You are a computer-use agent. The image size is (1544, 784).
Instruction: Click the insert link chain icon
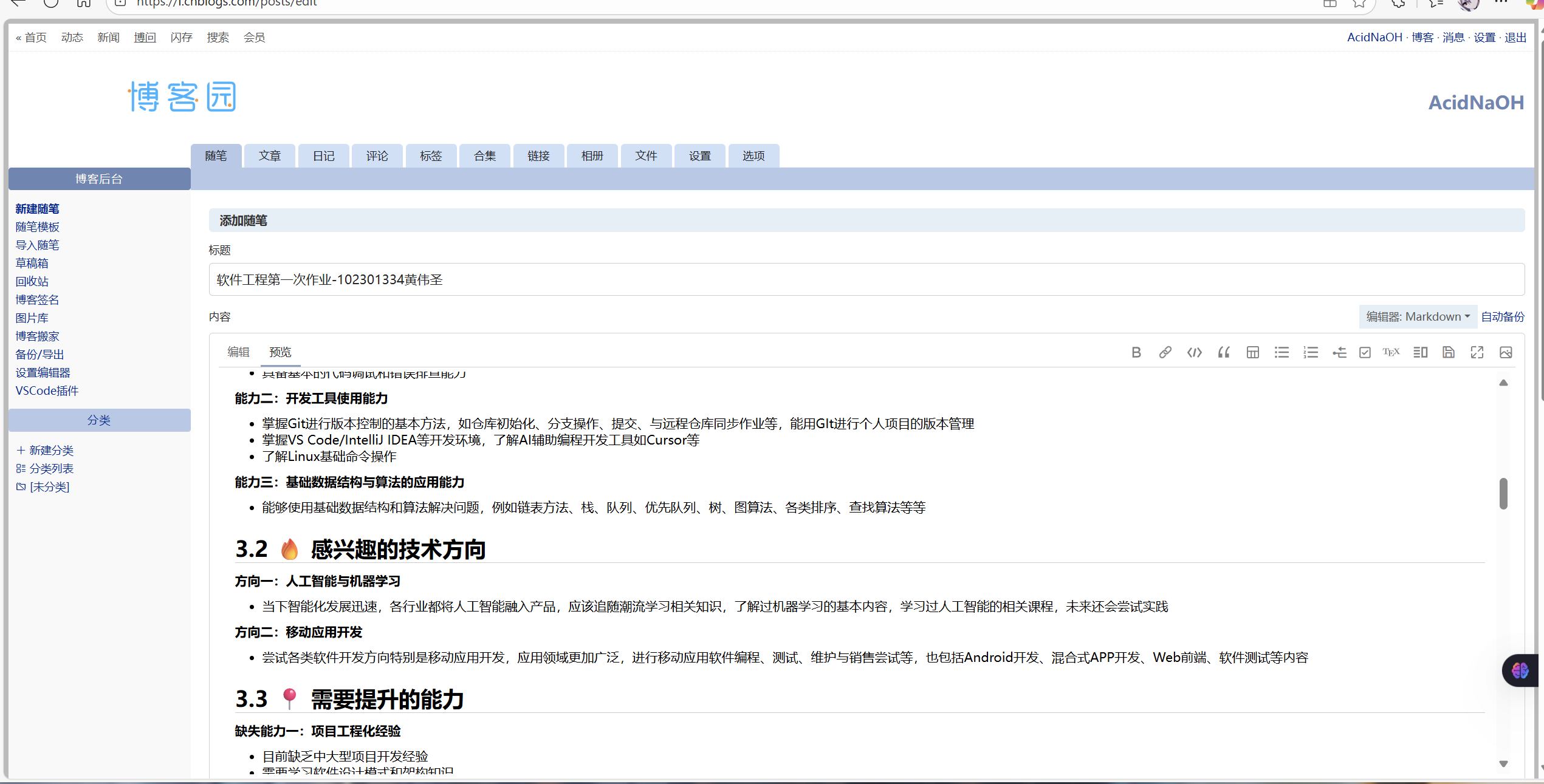[1165, 352]
